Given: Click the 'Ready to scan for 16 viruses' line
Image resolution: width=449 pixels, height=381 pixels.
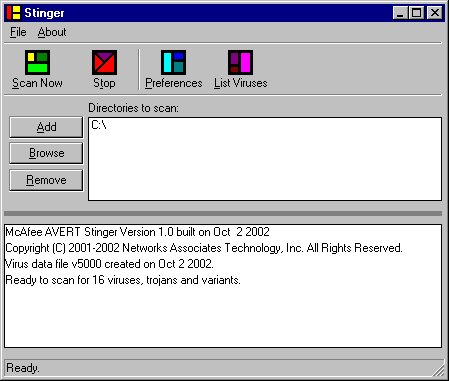Looking at the screenshot, I should click(123, 280).
